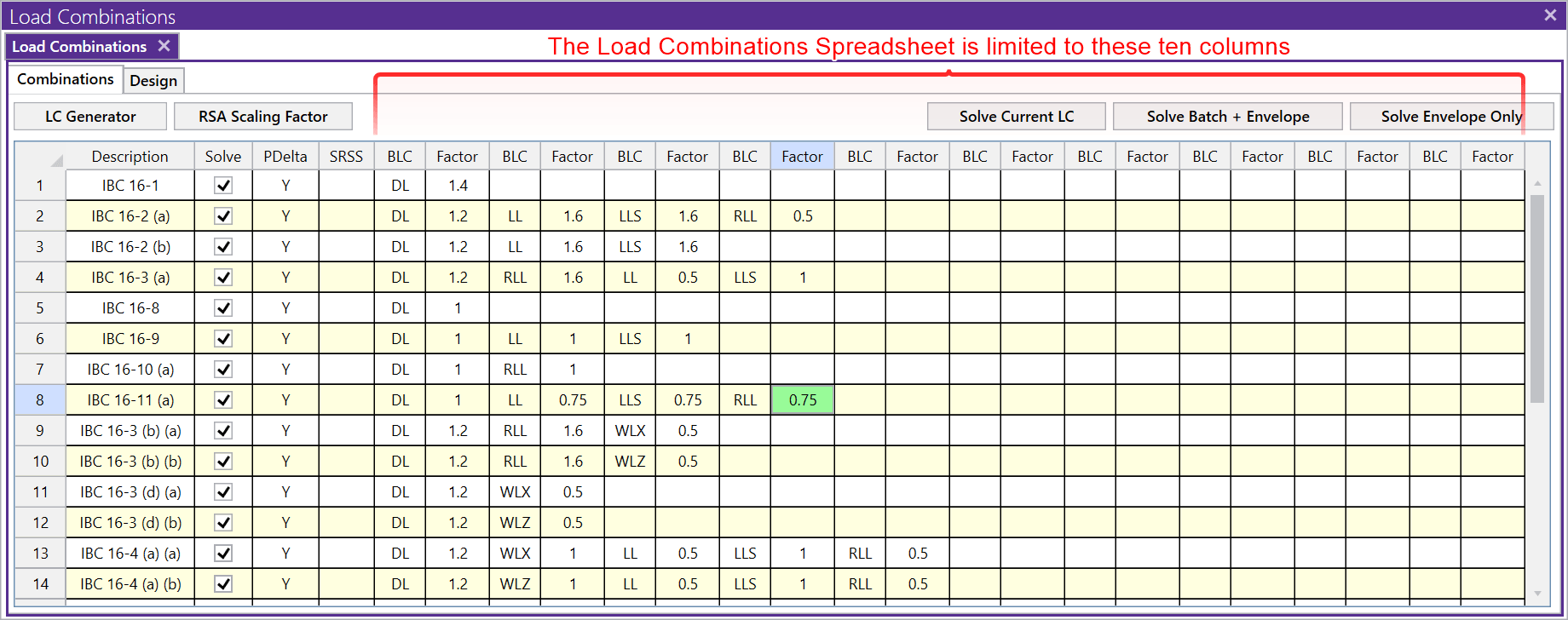Click the RSA Scaling Factor button
The height and width of the screenshot is (620, 1568).
coord(262,117)
